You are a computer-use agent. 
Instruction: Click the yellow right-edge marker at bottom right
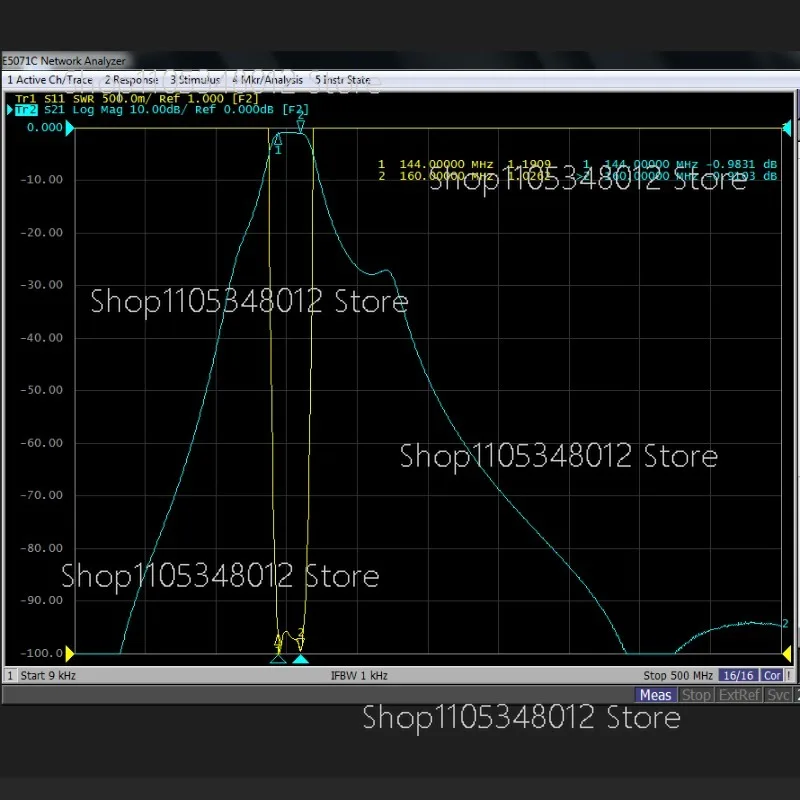[787, 653]
